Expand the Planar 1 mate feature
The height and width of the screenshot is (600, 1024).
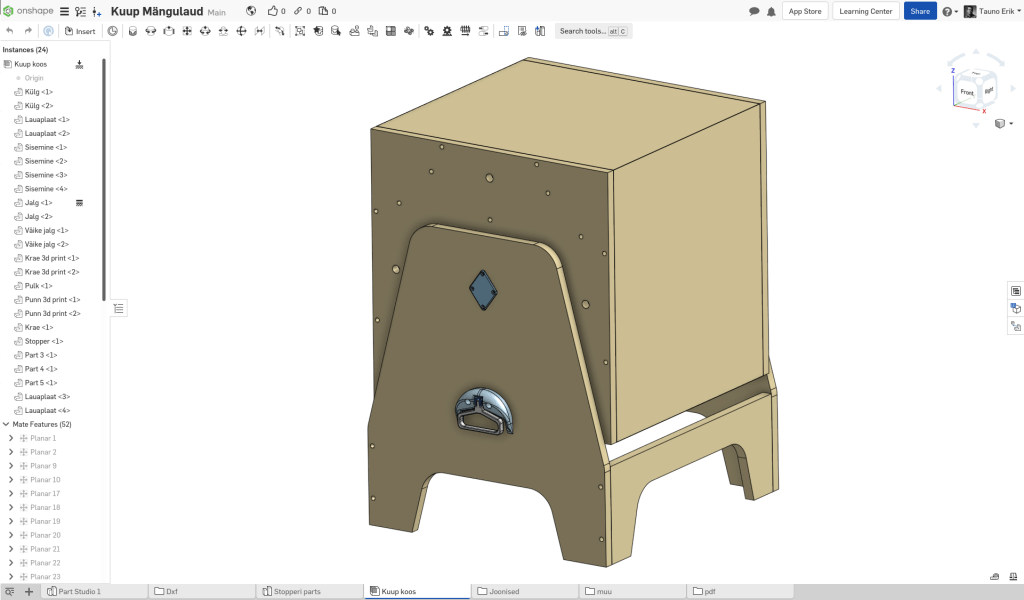(11, 438)
